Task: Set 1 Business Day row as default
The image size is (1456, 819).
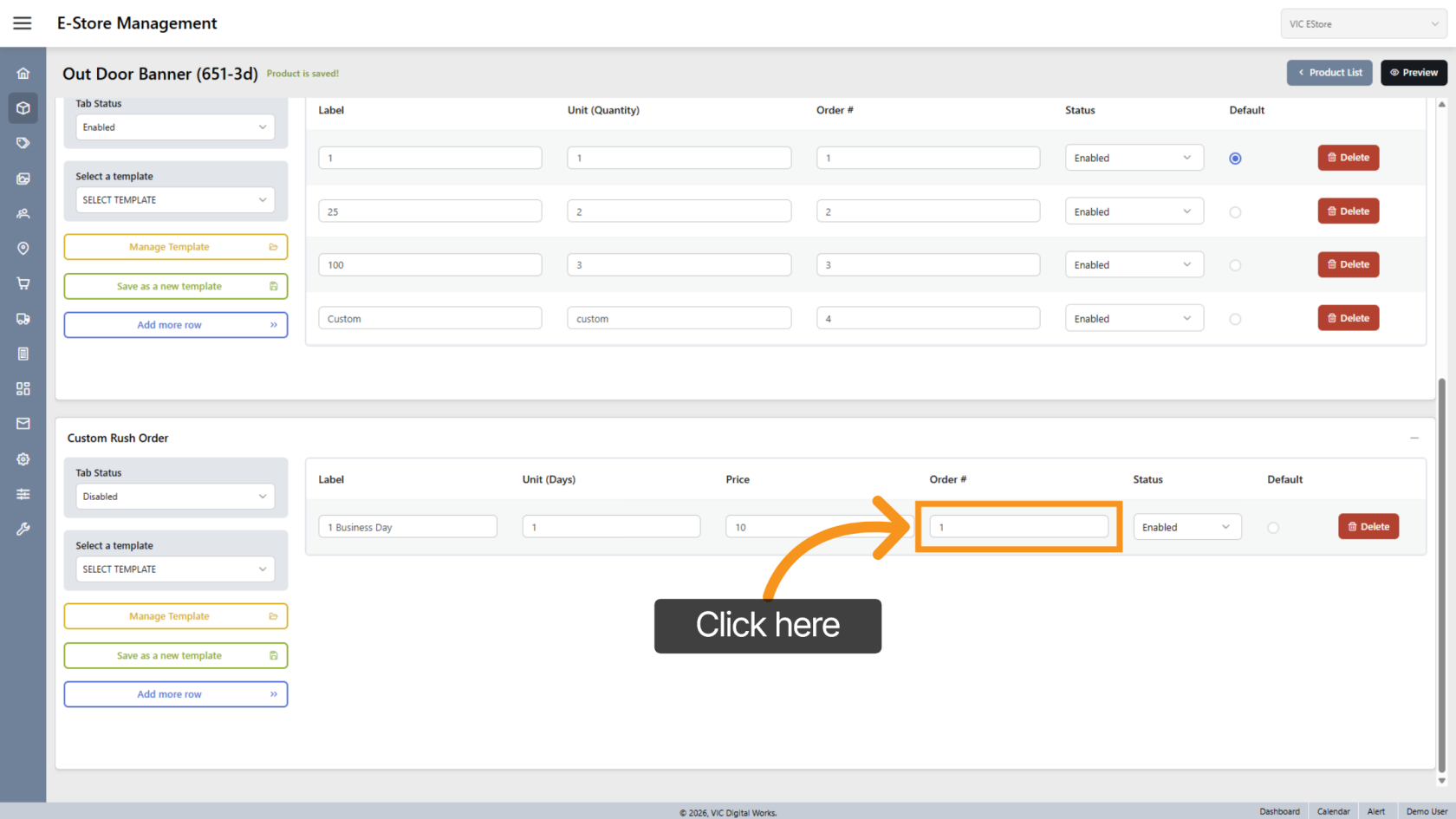Action: (x=1272, y=528)
